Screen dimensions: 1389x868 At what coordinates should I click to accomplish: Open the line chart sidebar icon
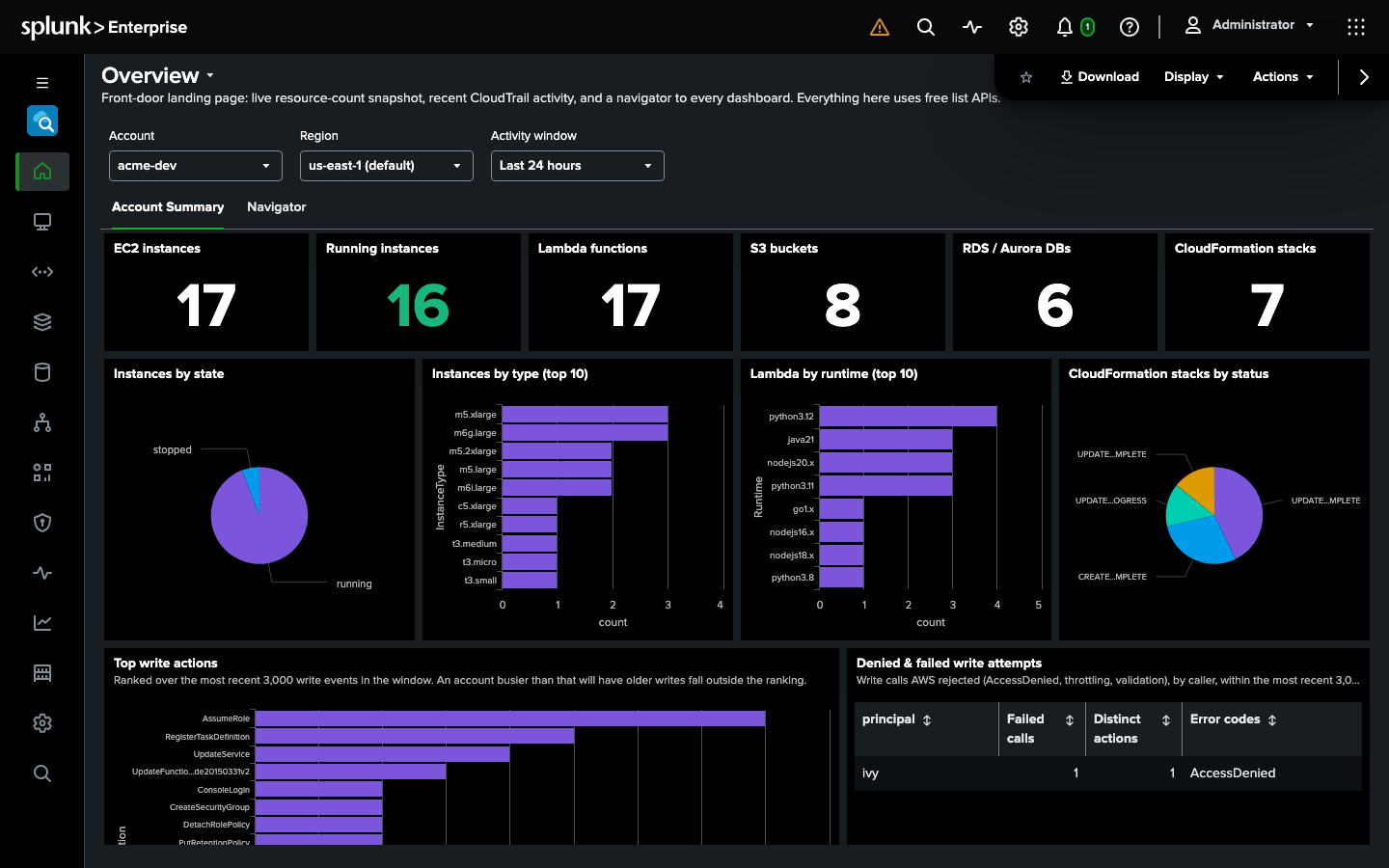pyautogui.click(x=42, y=623)
